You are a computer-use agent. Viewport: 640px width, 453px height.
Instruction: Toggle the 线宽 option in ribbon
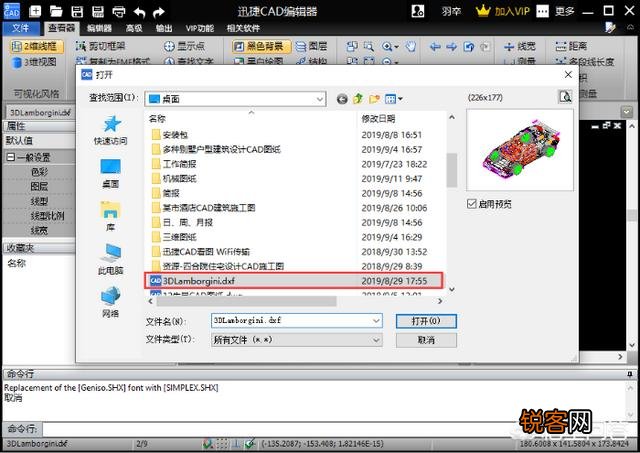click(x=519, y=47)
